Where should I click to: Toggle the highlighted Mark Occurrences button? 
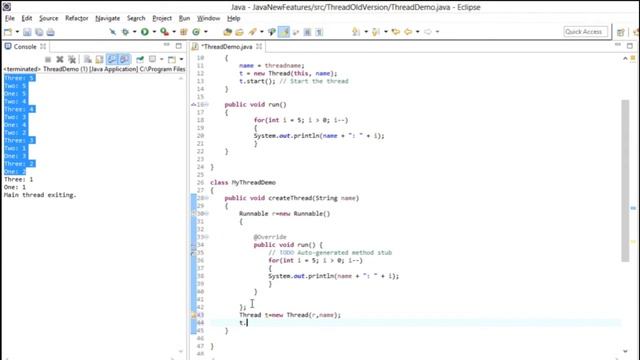pos(284,32)
